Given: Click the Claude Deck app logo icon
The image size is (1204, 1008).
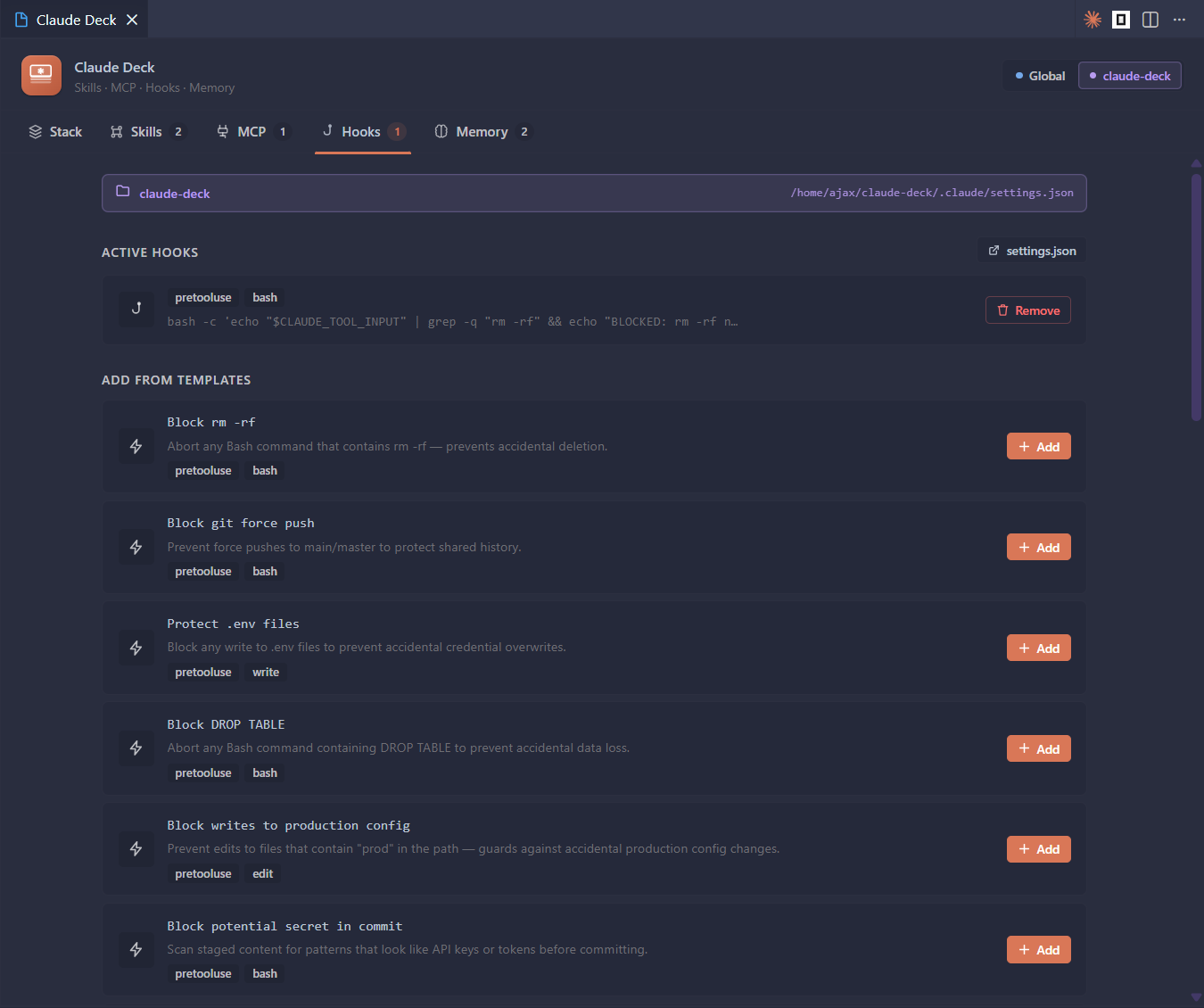Looking at the screenshot, I should [x=41, y=76].
